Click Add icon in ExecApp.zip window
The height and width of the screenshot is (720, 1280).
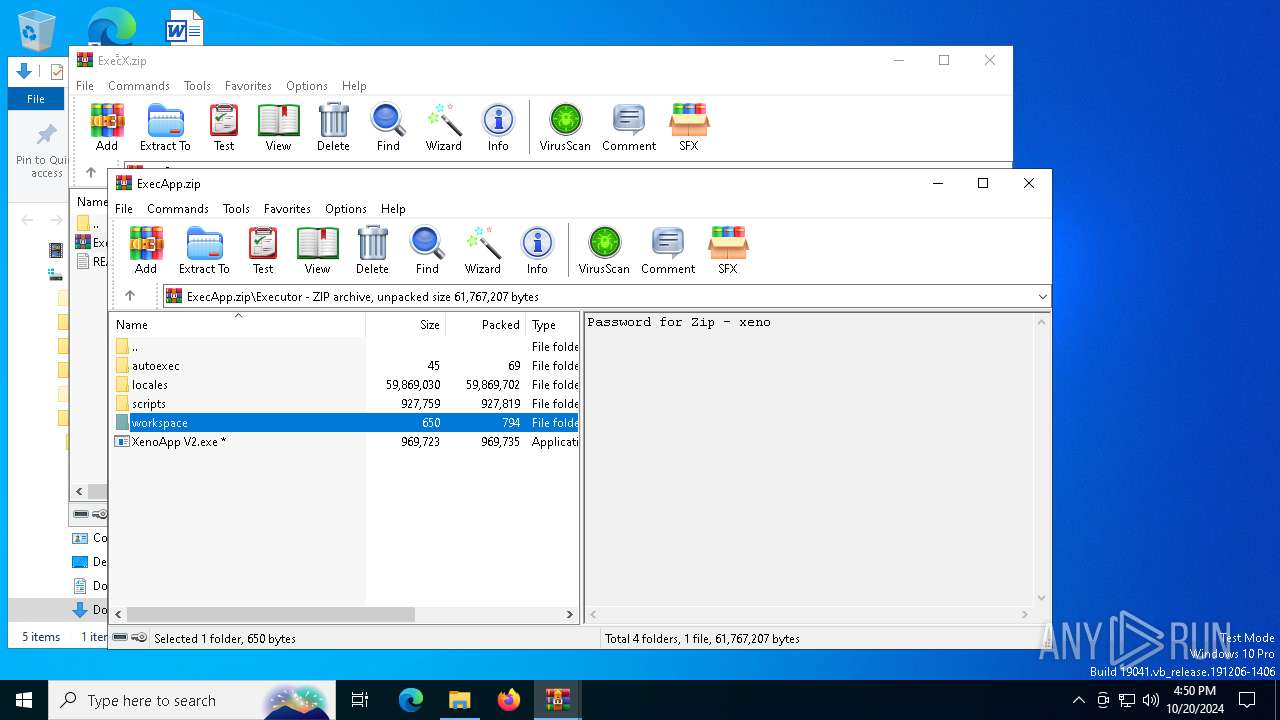(146, 250)
